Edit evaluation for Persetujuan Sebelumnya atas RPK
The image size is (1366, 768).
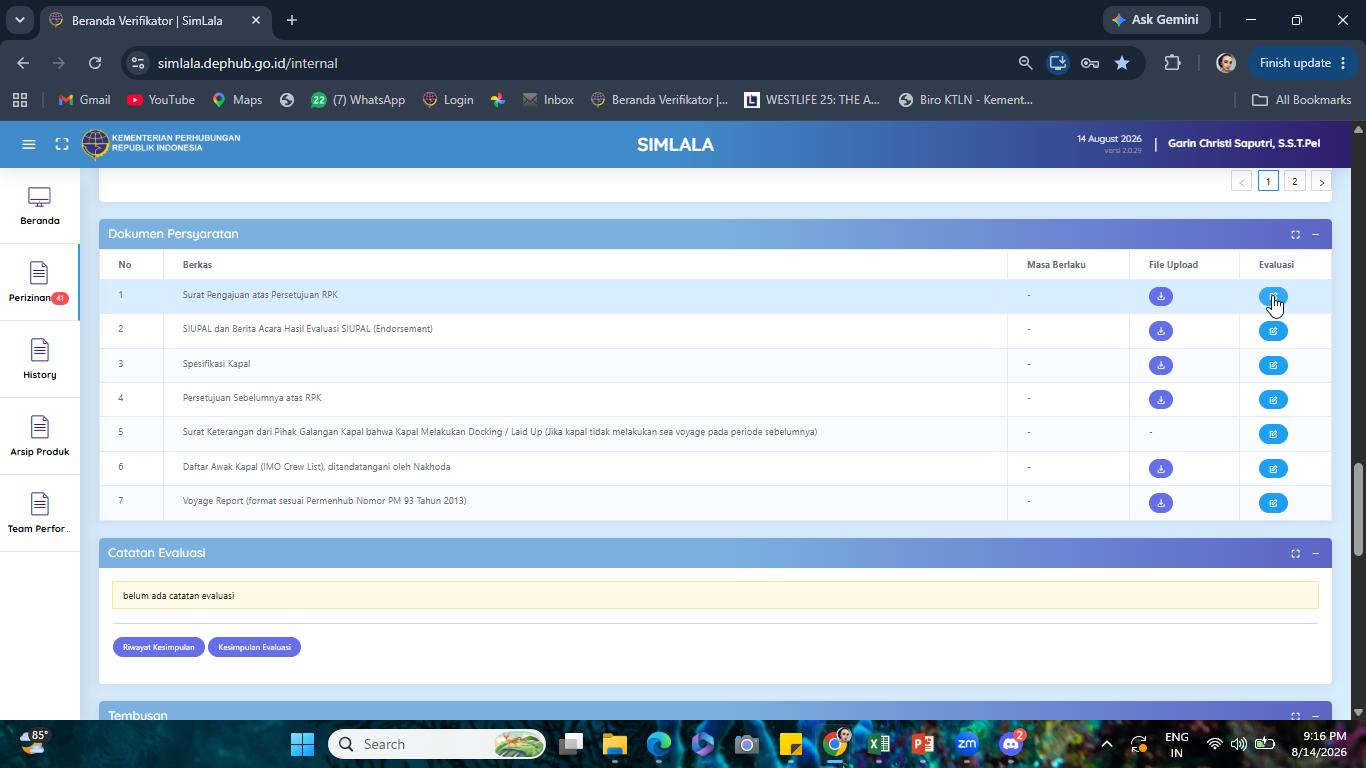tap(1273, 400)
